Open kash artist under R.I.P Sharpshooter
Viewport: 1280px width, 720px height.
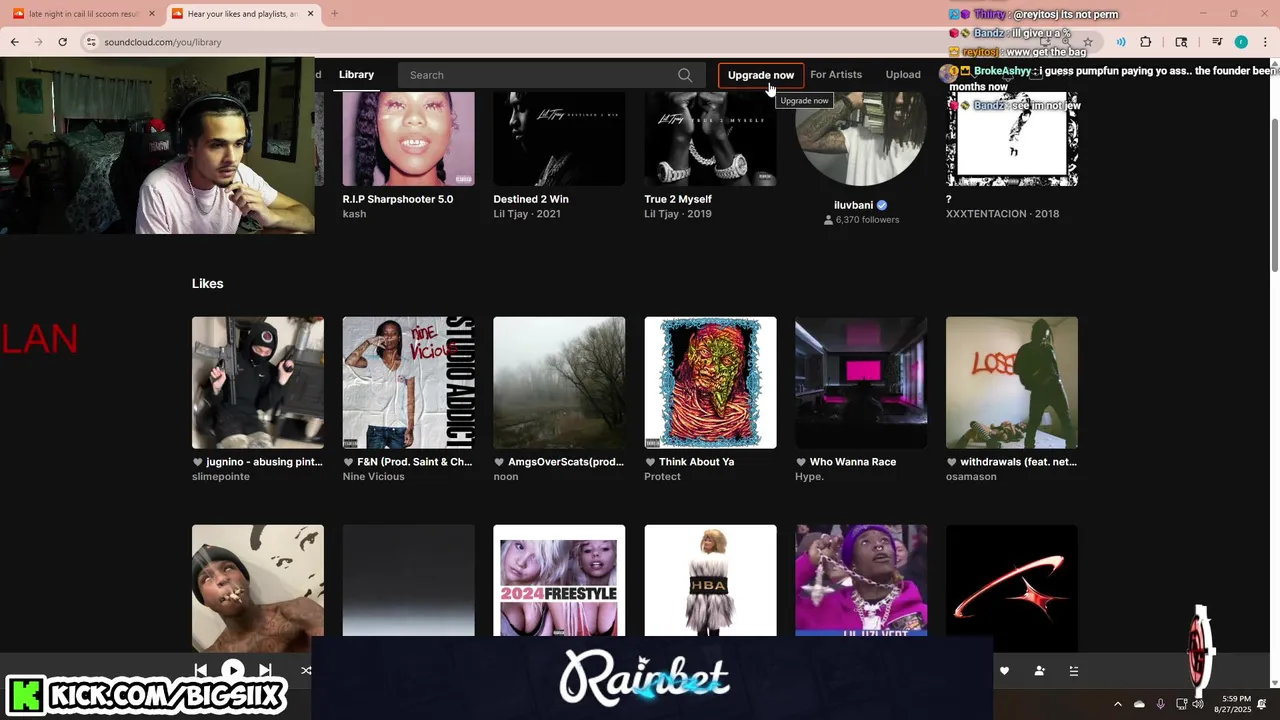click(354, 214)
